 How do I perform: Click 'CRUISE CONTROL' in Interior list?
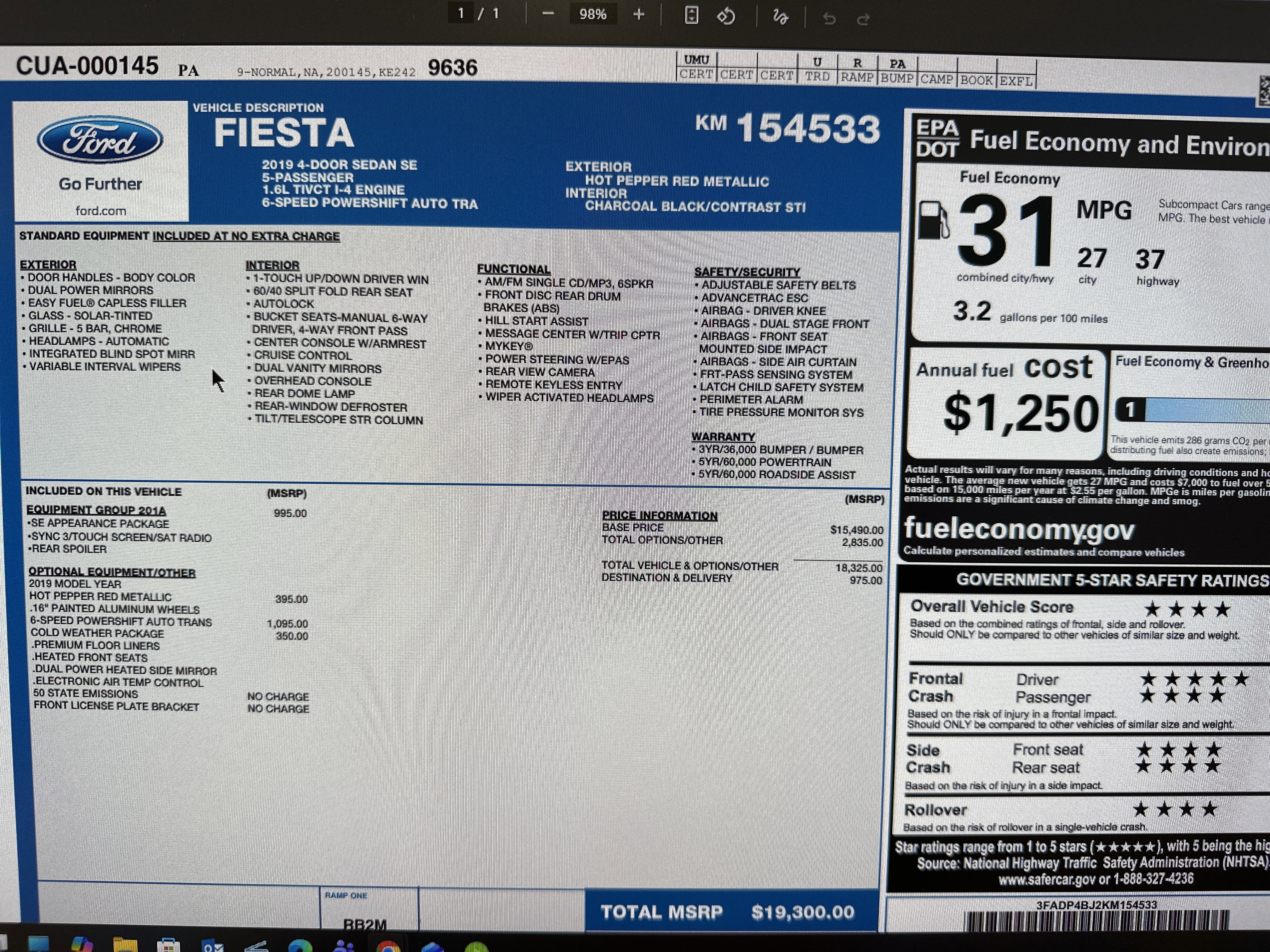[303, 355]
